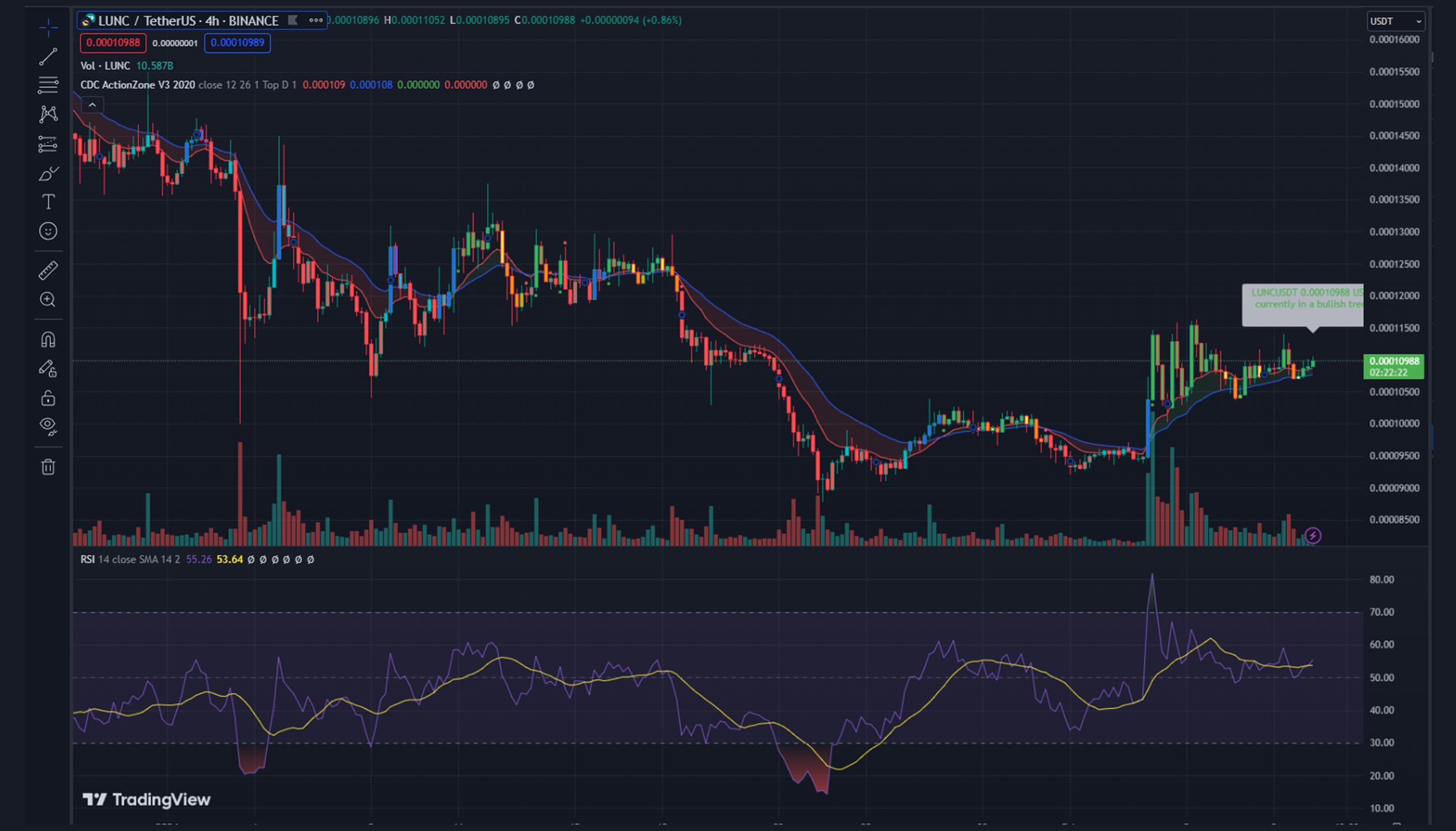Hide all drawings with eye icon

tap(48, 426)
